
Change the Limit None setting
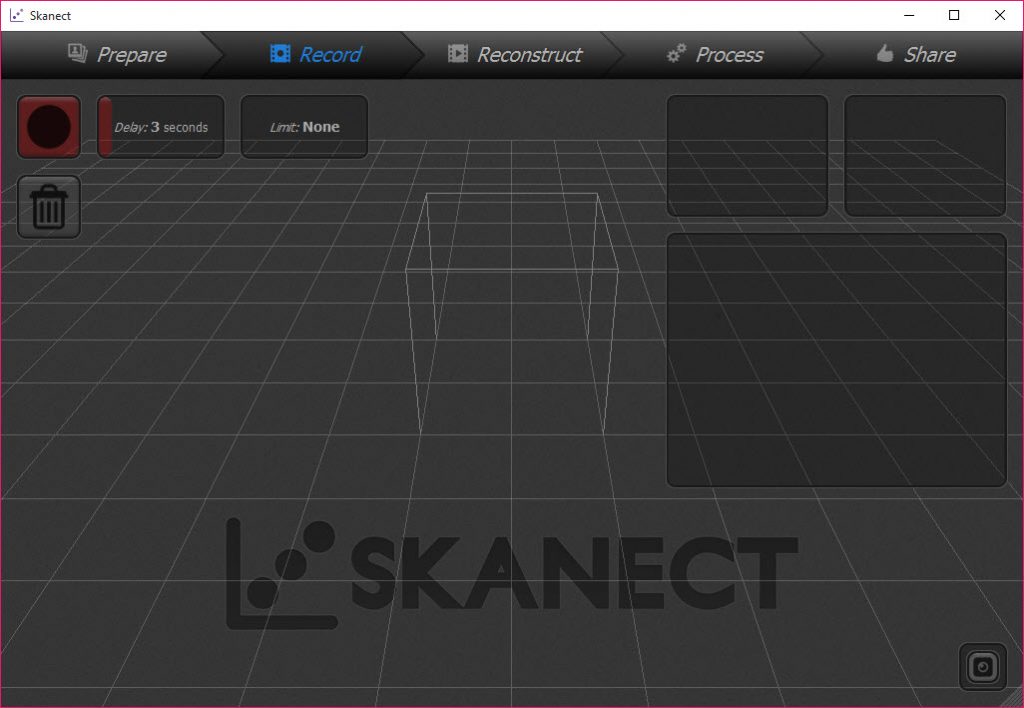(304, 127)
